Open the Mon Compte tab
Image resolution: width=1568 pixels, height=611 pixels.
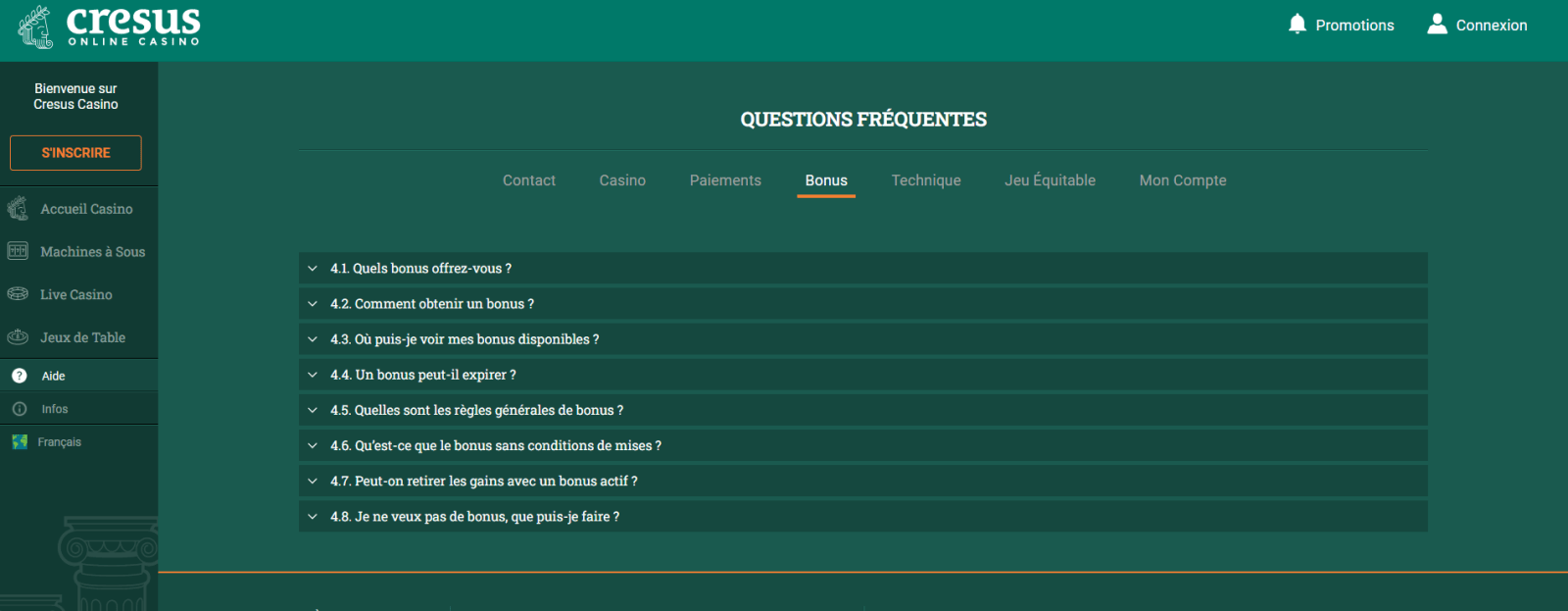point(1182,180)
